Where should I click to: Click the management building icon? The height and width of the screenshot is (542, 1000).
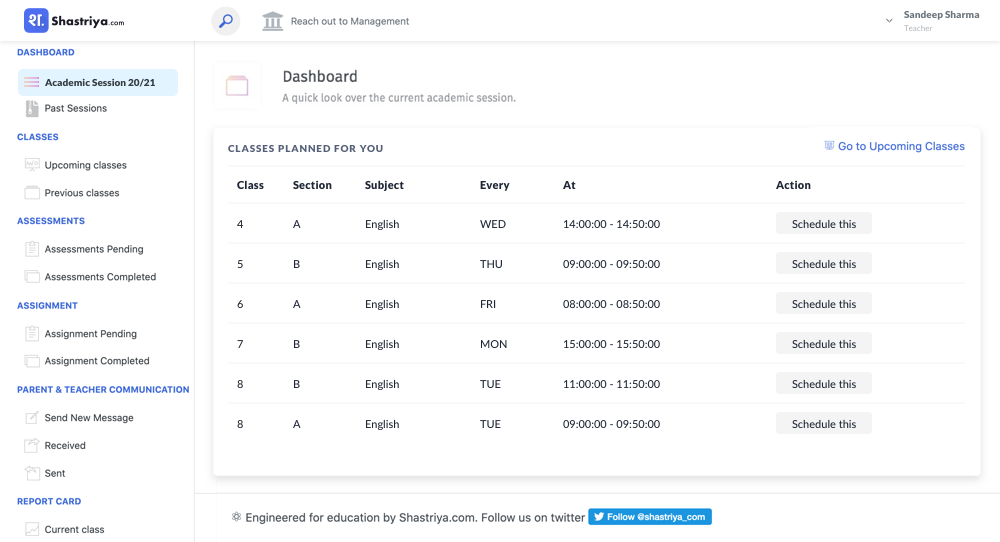point(272,21)
